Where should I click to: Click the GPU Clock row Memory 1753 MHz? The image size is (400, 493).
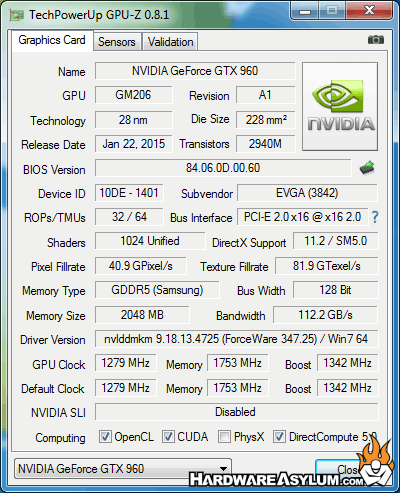point(237,363)
